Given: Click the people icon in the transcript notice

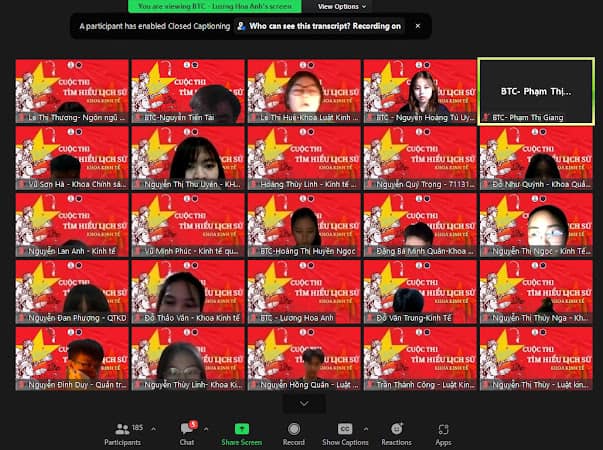Looking at the screenshot, I should pos(241,26).
